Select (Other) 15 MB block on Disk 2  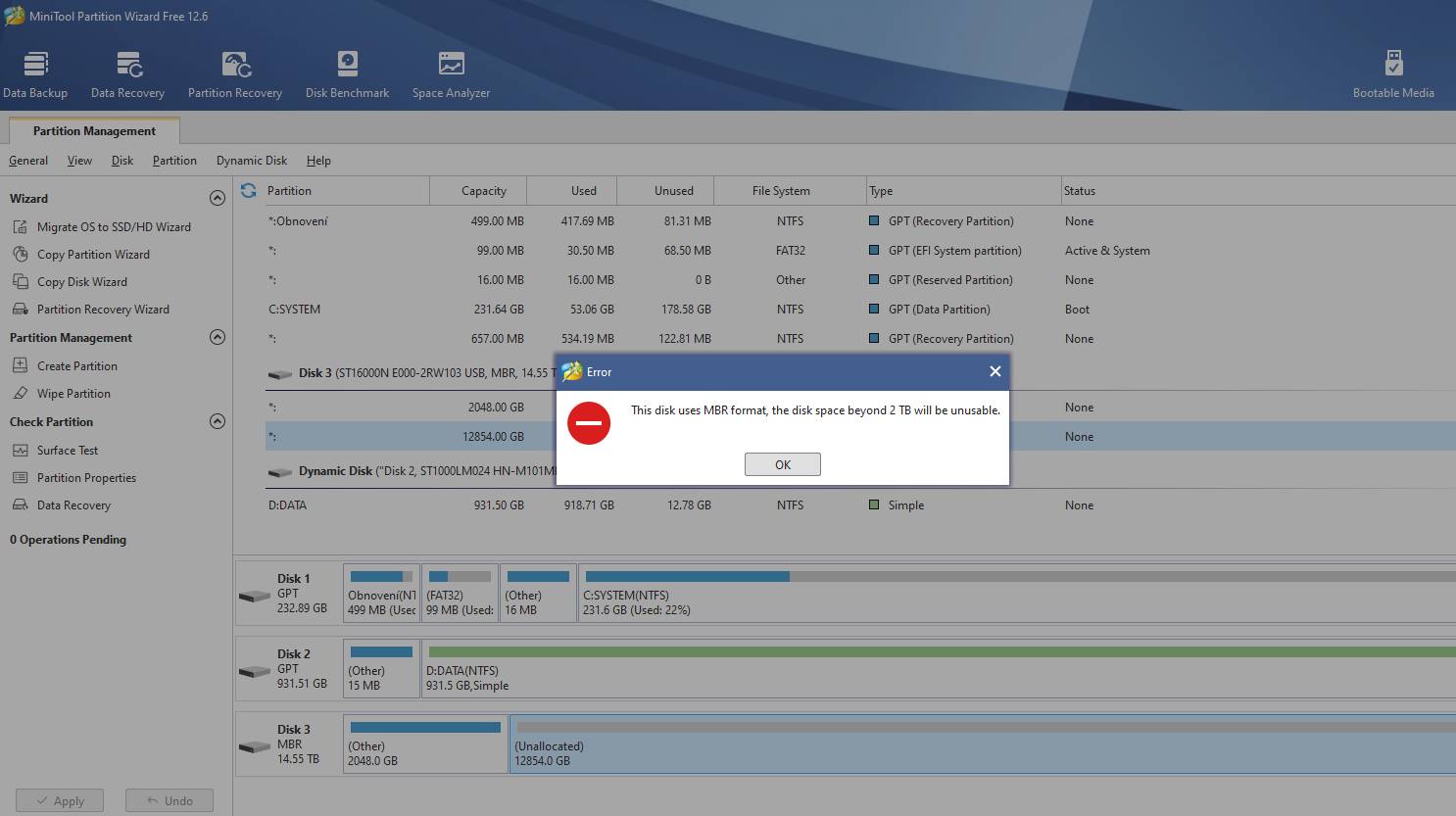381,669
